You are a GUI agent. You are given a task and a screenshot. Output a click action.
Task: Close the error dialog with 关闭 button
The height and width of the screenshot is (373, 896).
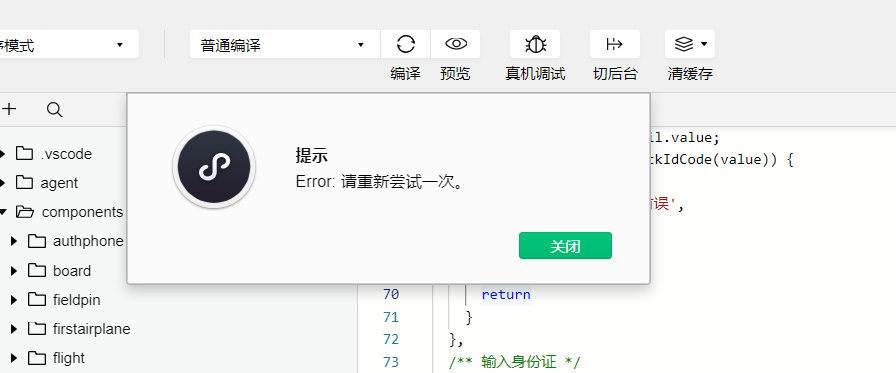(x=565, y=246)
